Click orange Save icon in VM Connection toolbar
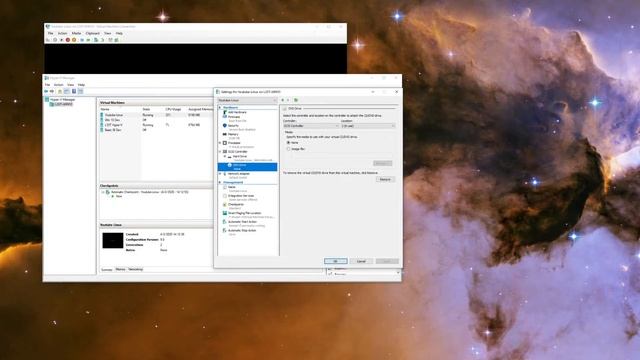This screenshot has height=360, width=640. click(74, 40)
